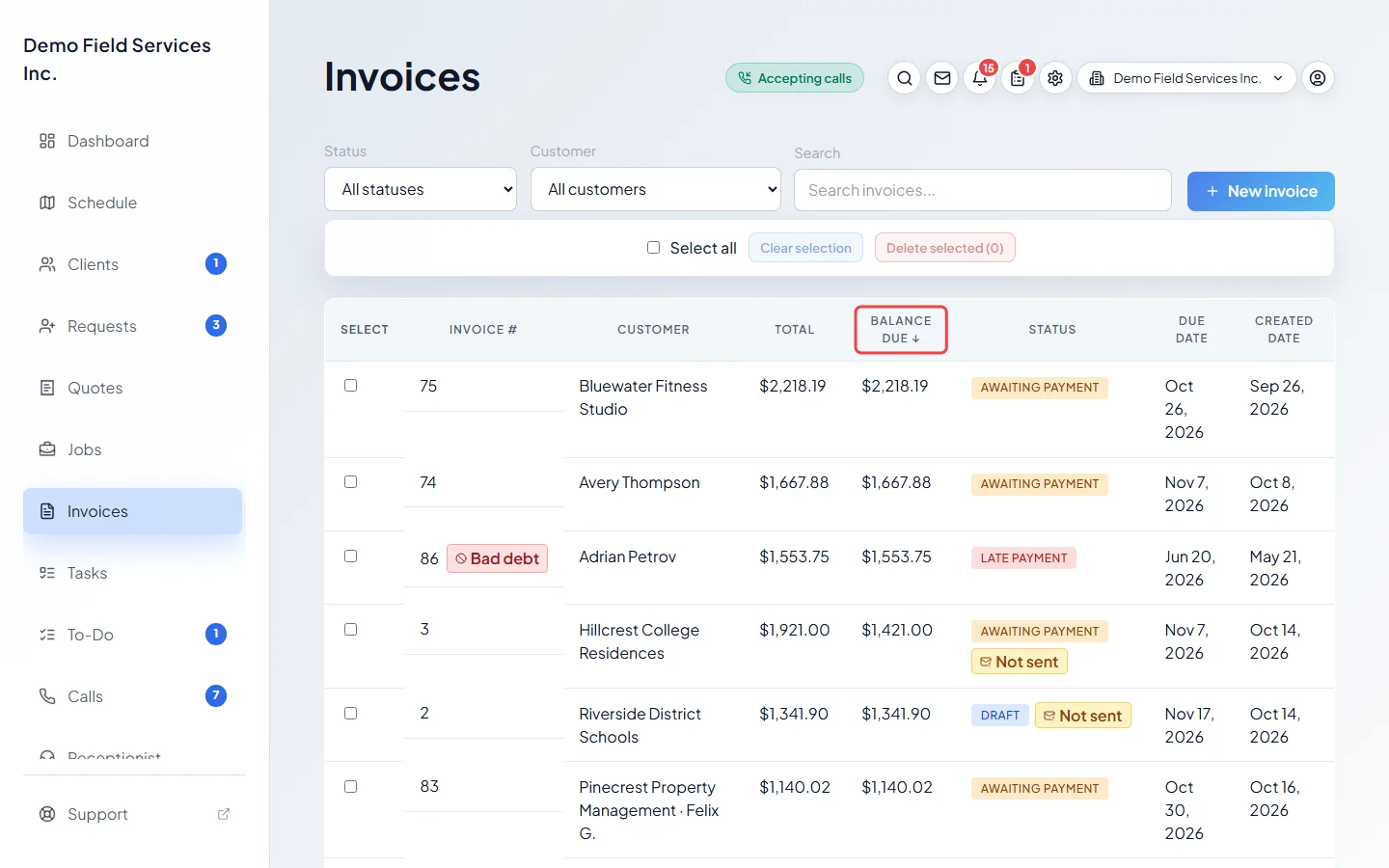Open the mail envelope icon in header
Screen dimensions: 1389x868
pyautogui.click(x=942, y=78)
